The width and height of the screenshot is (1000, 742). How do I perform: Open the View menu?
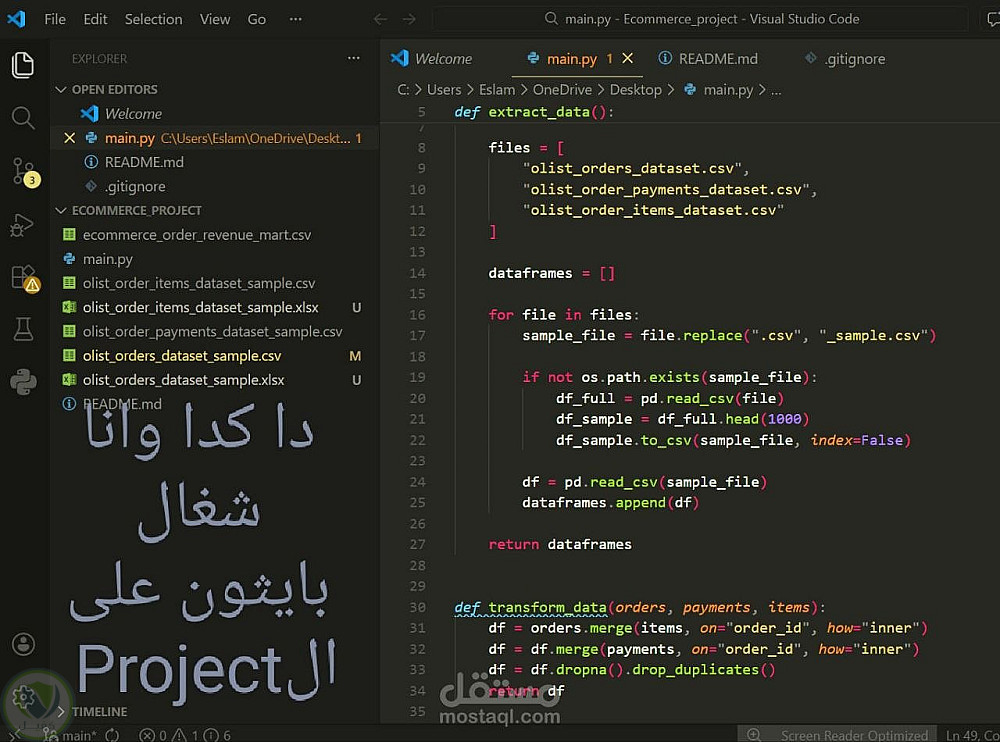pyautogui.click(x=215, y=19)
